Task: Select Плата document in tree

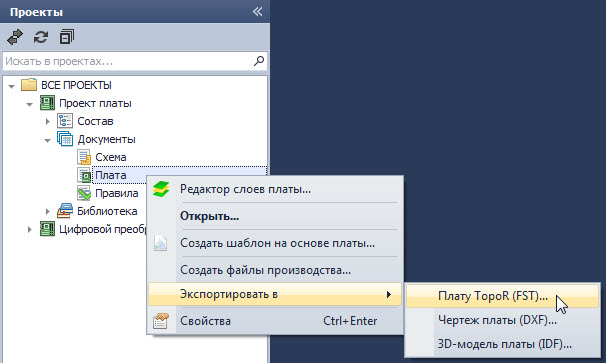Action: pyautogui.click(x=111, y=175)
